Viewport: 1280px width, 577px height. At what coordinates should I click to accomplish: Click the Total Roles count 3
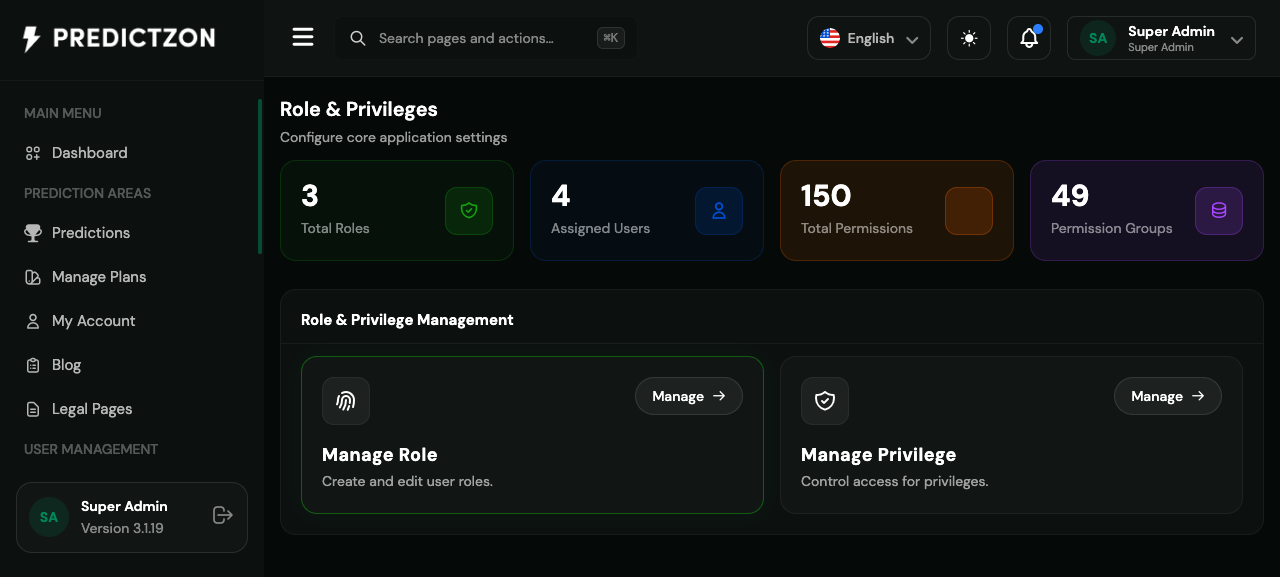coord(310,195)
